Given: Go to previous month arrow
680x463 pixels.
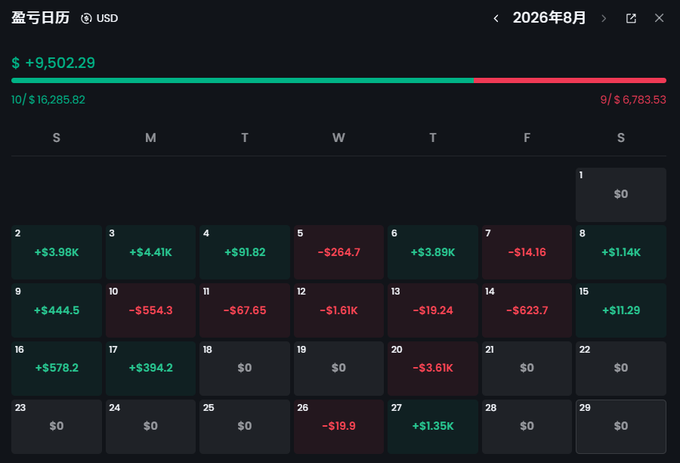Looking at the screenshot, I should (496, 18).
